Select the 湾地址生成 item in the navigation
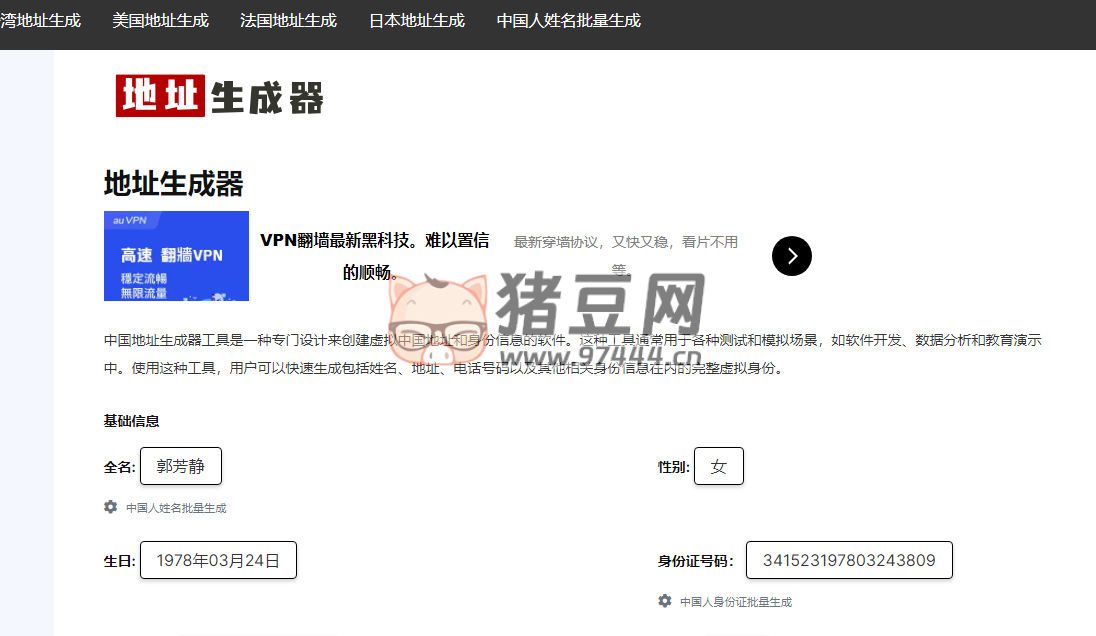The image size is (1096, 636). (x=41, y=19)
